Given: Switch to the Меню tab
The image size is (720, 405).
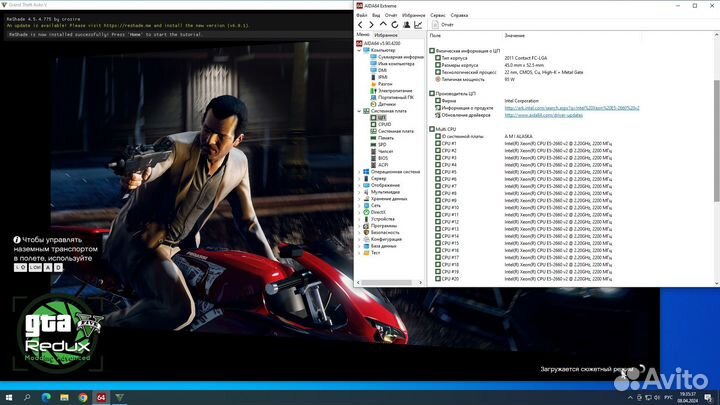Looking at the screenshot, I should pos(363,35).
